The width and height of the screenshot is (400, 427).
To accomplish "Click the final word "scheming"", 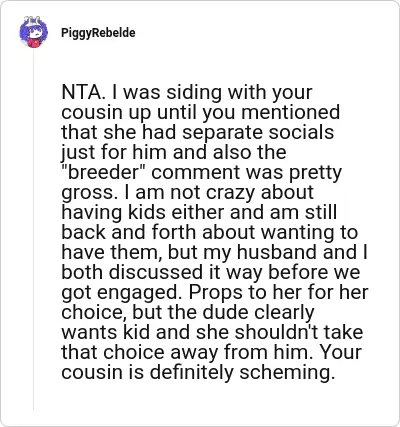I will point(287,373).
